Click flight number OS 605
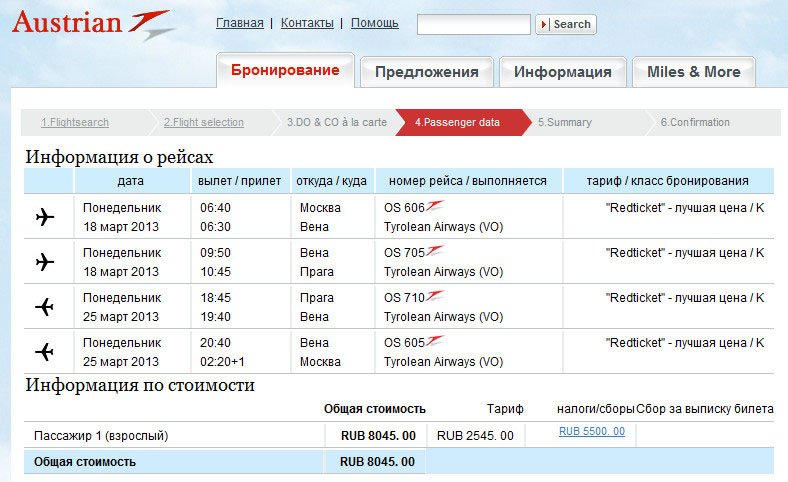 pos(405,343)
